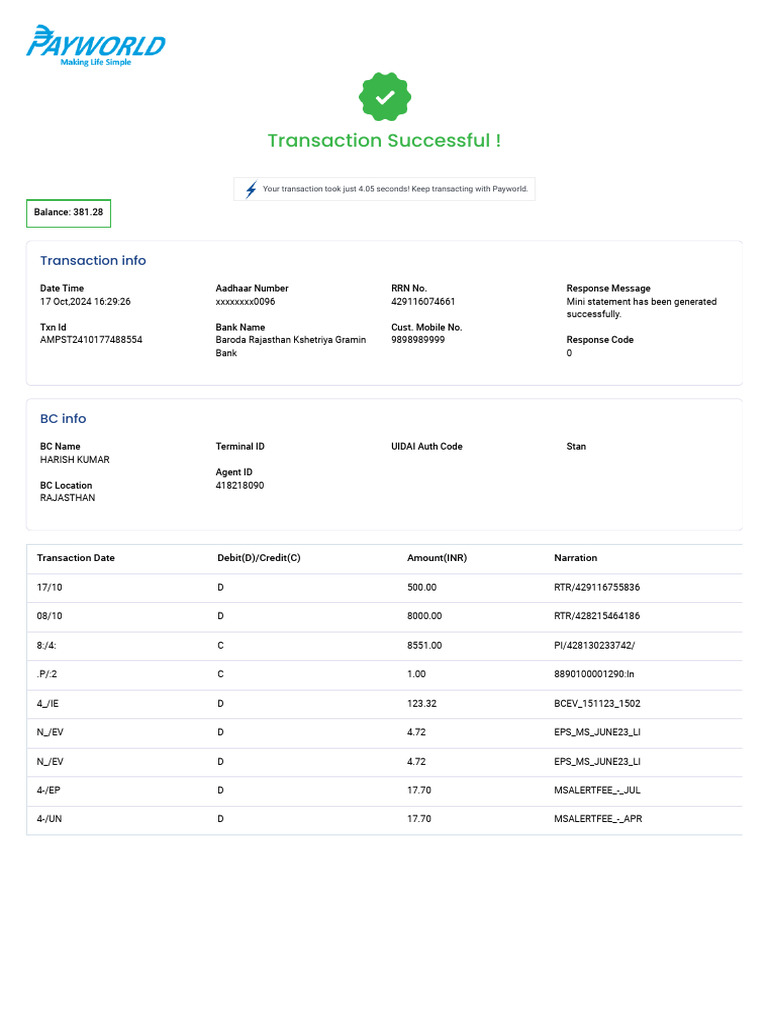Select the Balance: 381.28 box

(x=69, y=213)
